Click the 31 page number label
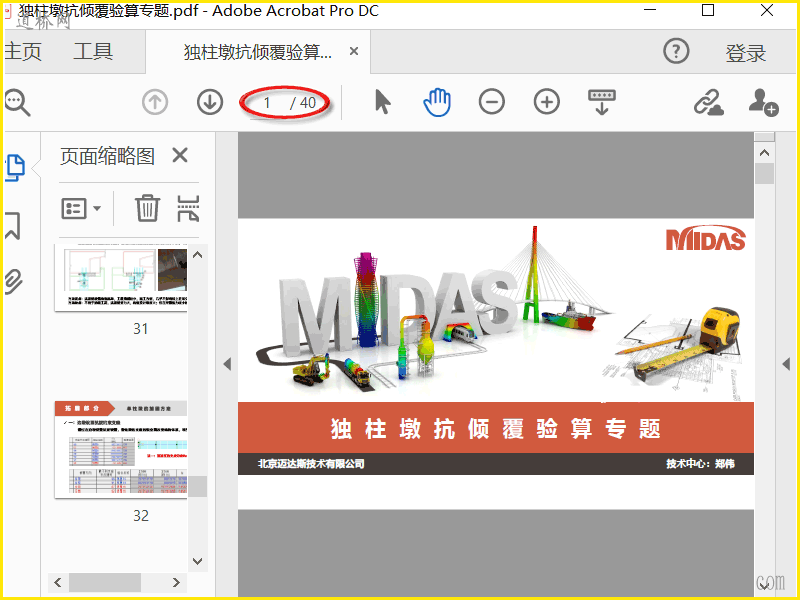 click(x=141, y=329)
